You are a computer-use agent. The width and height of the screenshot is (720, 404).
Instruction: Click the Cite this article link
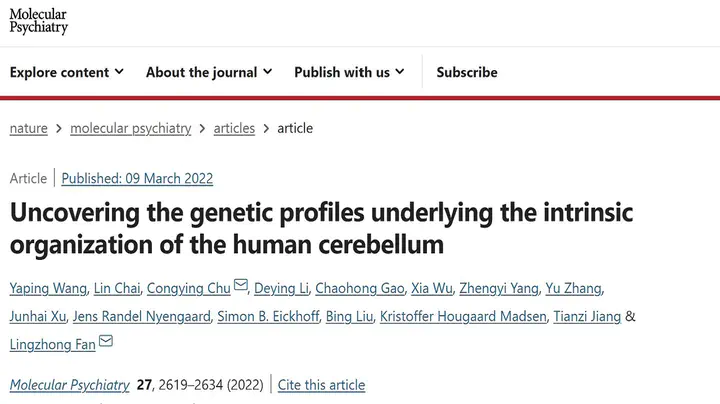321,385
